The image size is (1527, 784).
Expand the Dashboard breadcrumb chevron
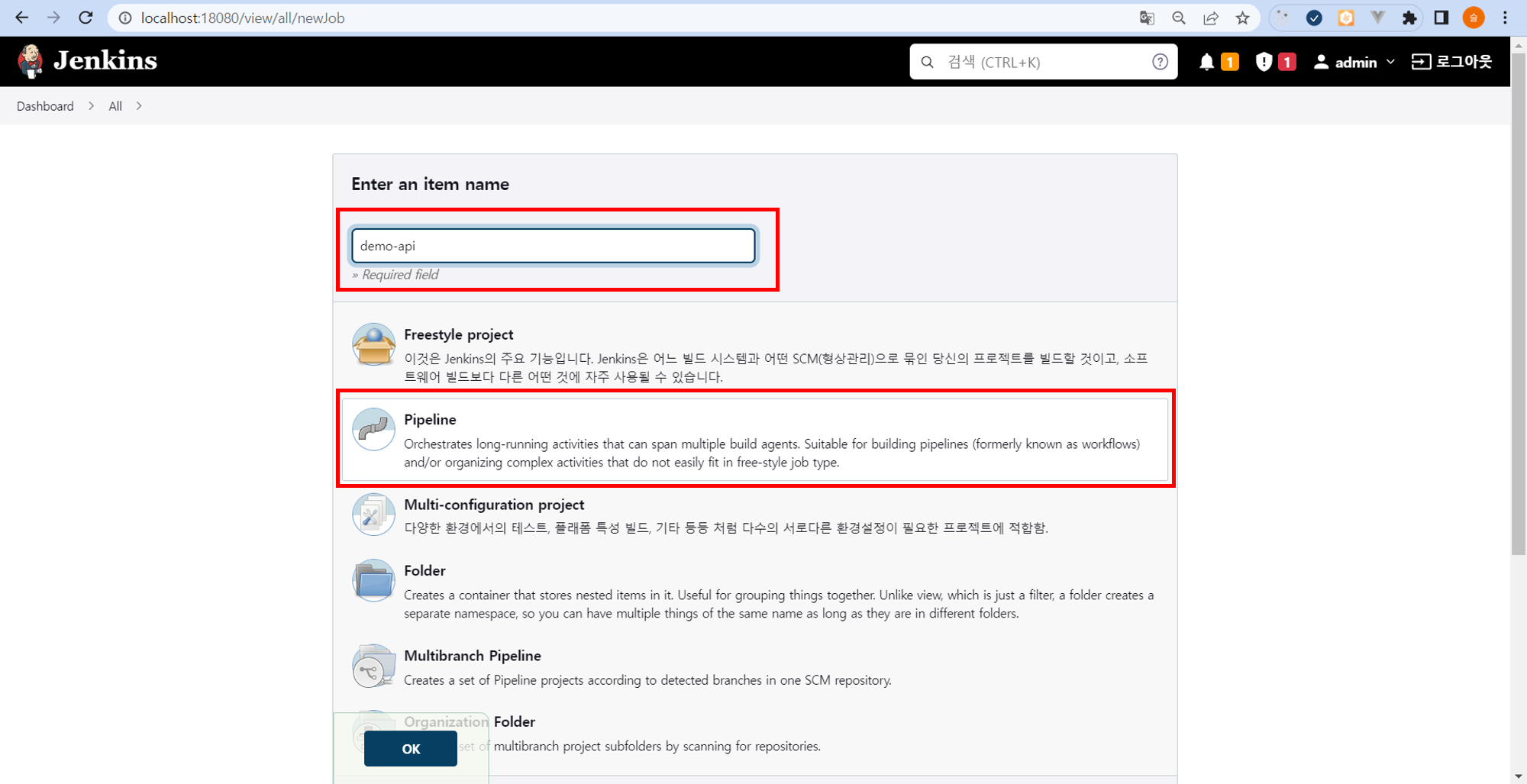pyautogui.click(x=92, y=106)
